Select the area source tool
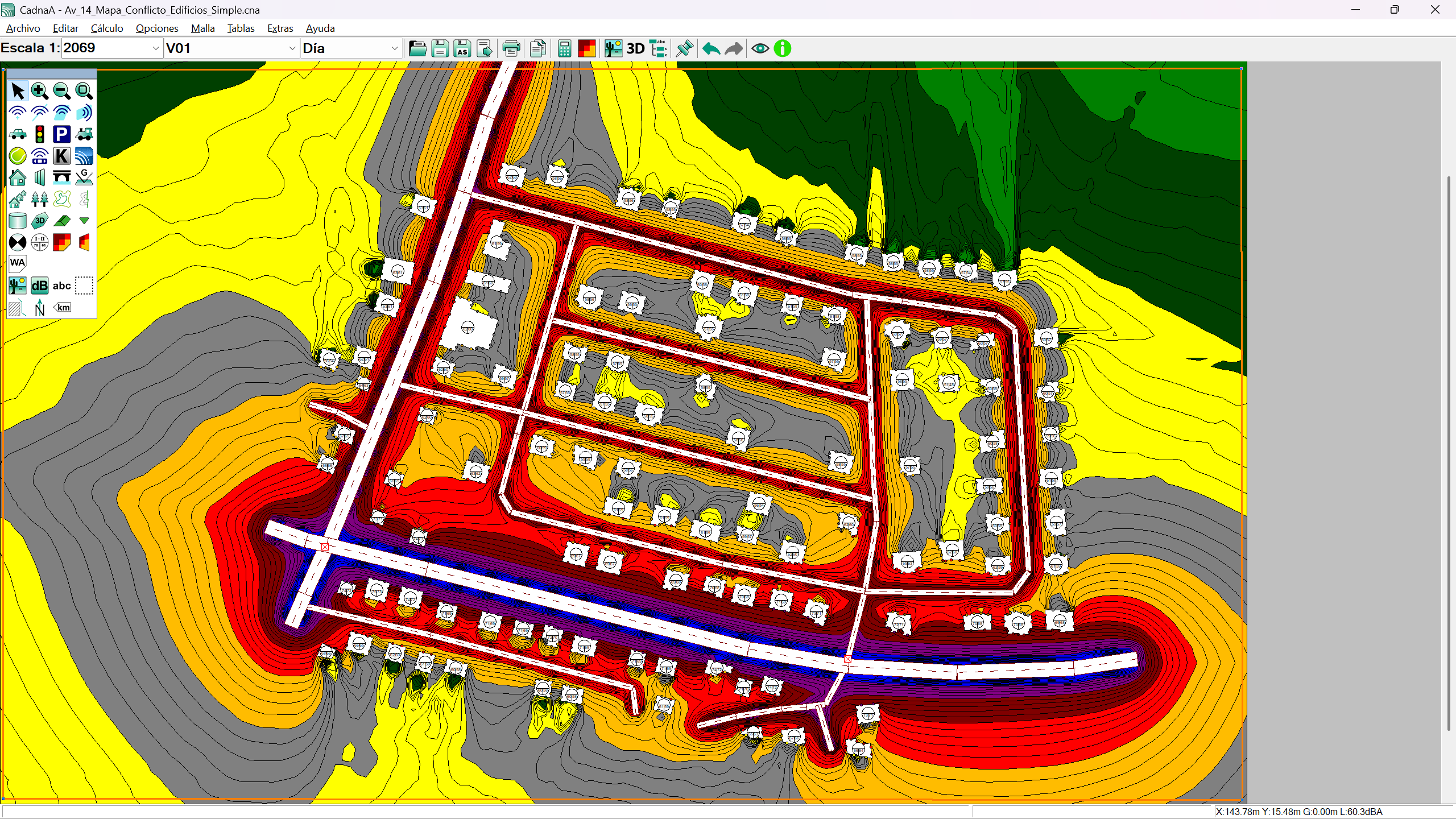 click(62, 113)
